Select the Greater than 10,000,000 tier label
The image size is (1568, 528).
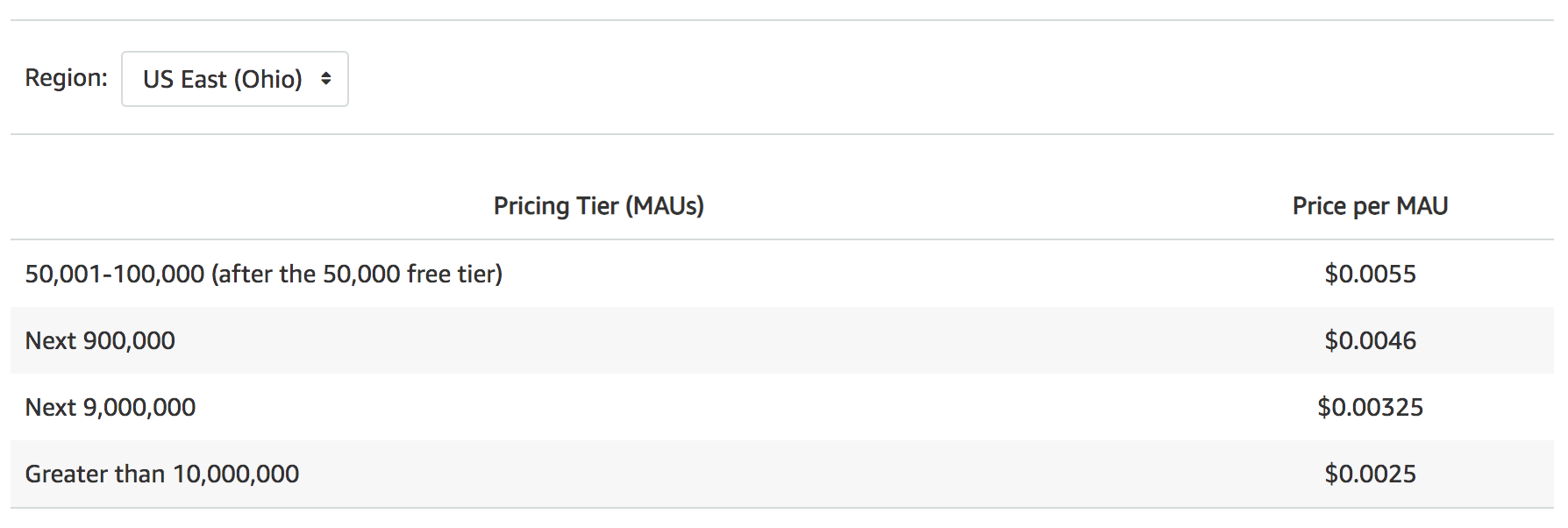[162, 474]
